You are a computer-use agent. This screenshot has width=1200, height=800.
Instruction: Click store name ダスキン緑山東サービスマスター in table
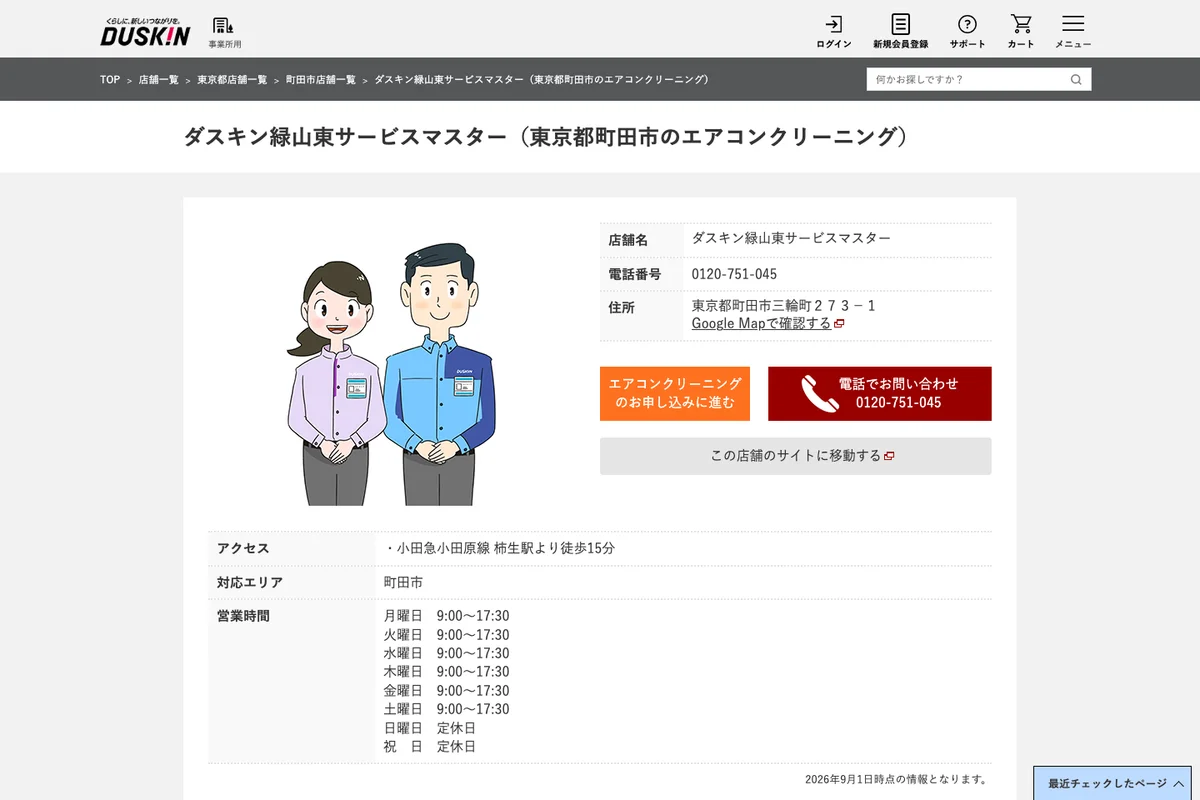(791, 238)
